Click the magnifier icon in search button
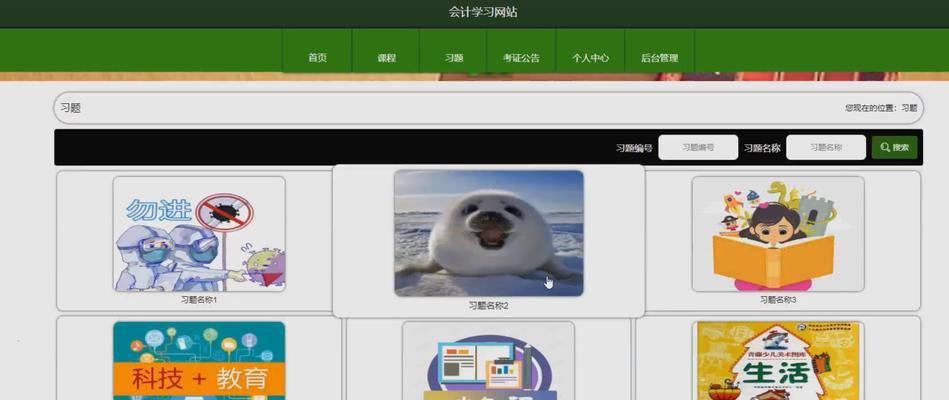Screen dimensions: 949x400 coord(885,147)
